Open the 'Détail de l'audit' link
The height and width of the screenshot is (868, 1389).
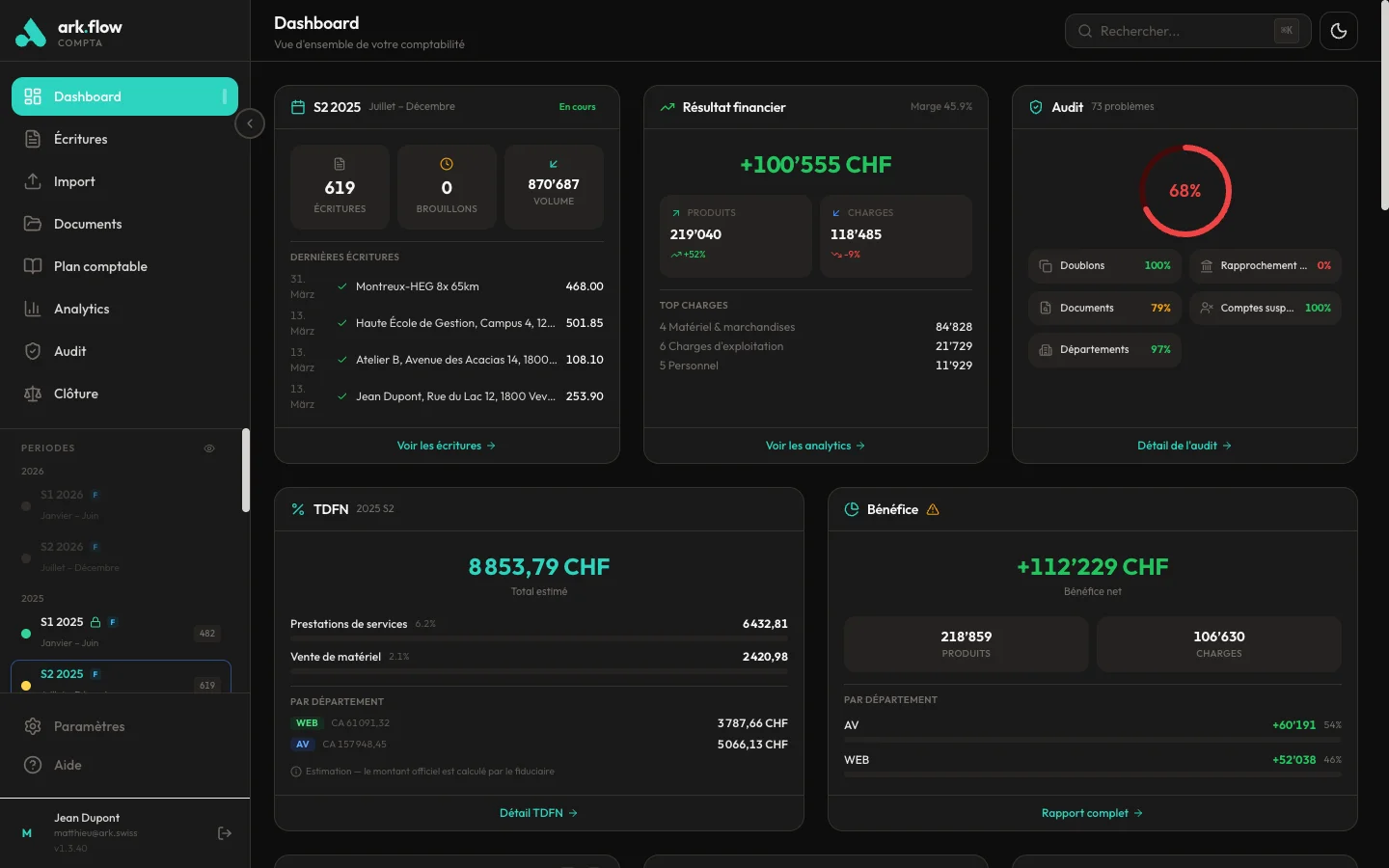tap(1184, 446)
